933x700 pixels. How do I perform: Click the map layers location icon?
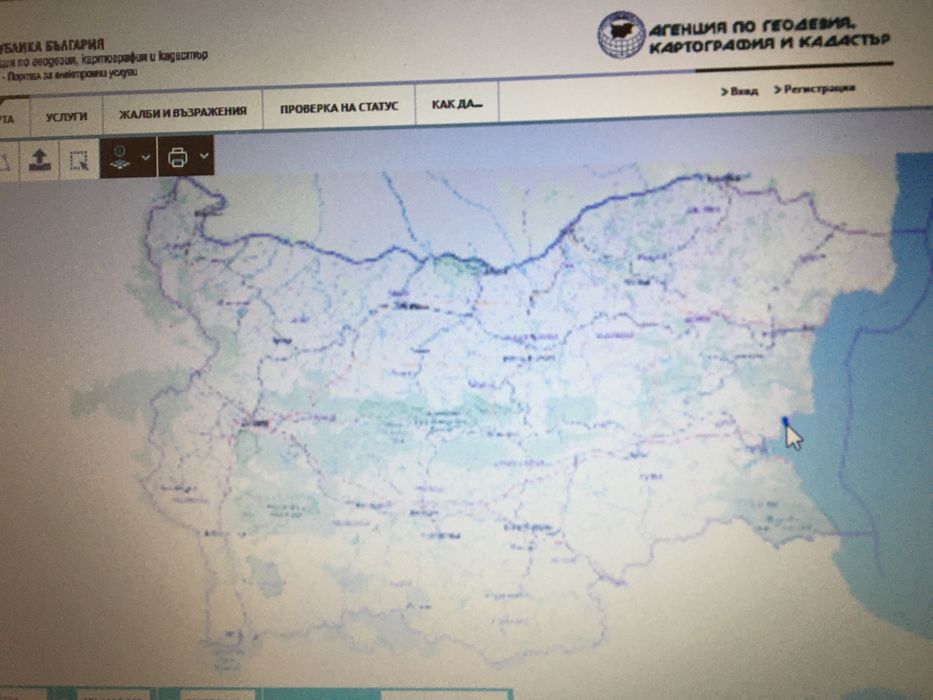[x=120, y=158]
